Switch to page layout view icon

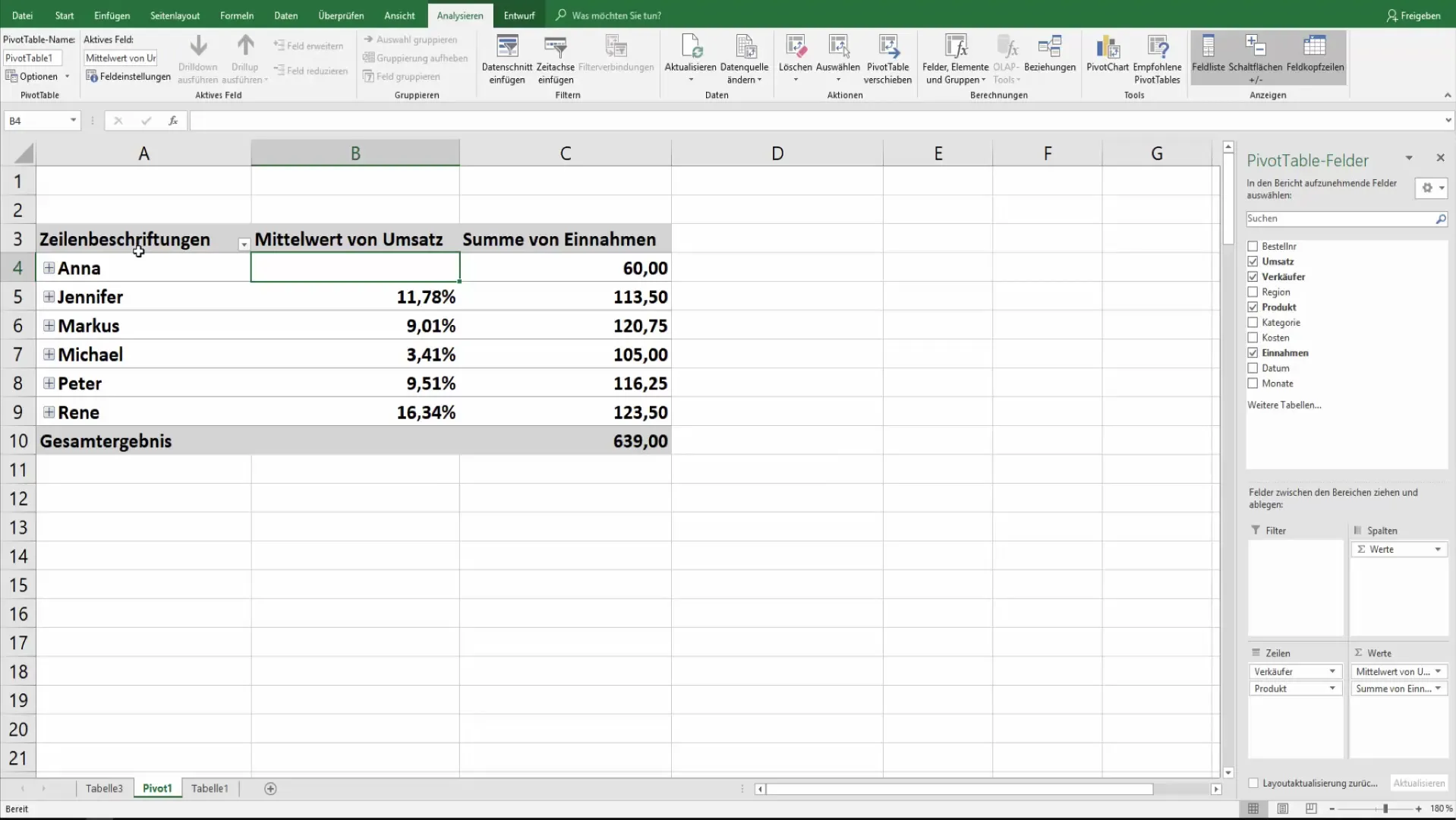(x=1282, y=809)
